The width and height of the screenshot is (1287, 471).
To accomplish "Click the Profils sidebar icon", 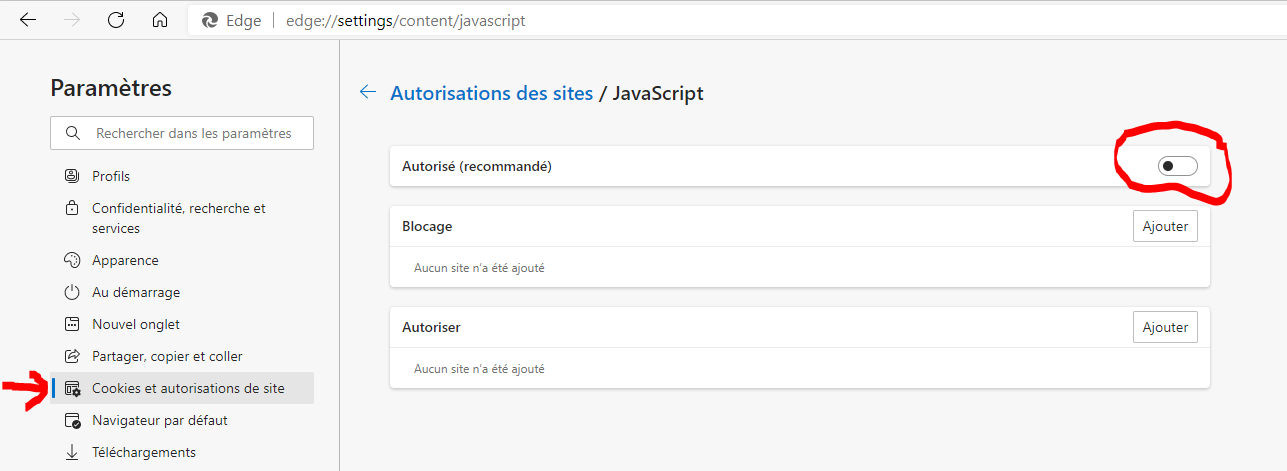I will (x=72, y=176).
